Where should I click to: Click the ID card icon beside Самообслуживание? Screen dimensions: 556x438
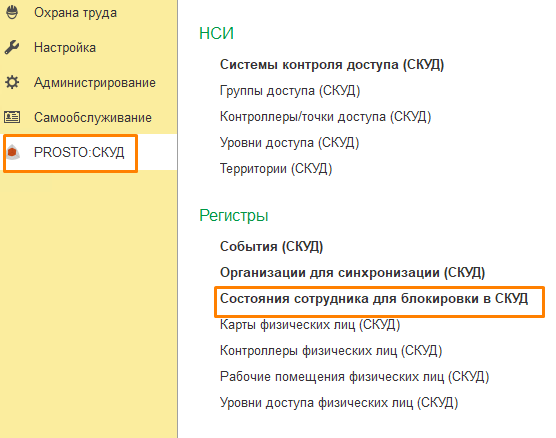click(x=12, y=117)
